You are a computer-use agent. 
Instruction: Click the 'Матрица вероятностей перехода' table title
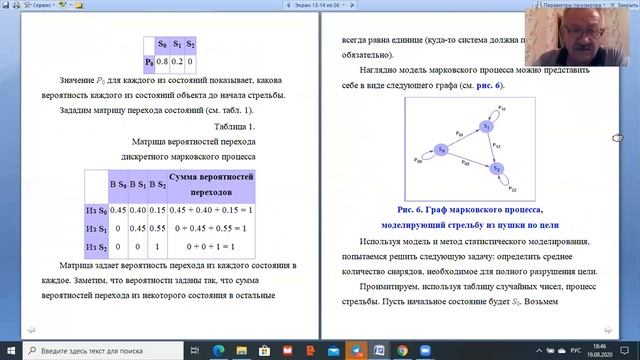tap(193, 142)
